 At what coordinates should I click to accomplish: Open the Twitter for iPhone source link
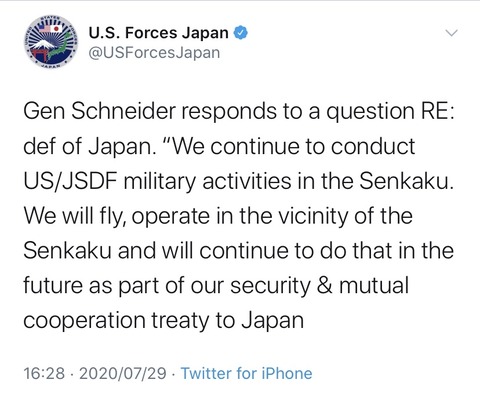(246, 373)
